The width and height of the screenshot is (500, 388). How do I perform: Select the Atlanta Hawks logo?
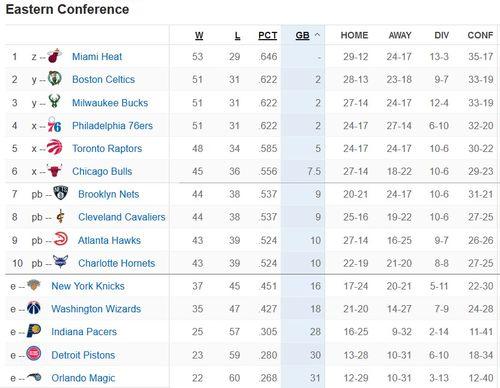[x=61, y=239]
